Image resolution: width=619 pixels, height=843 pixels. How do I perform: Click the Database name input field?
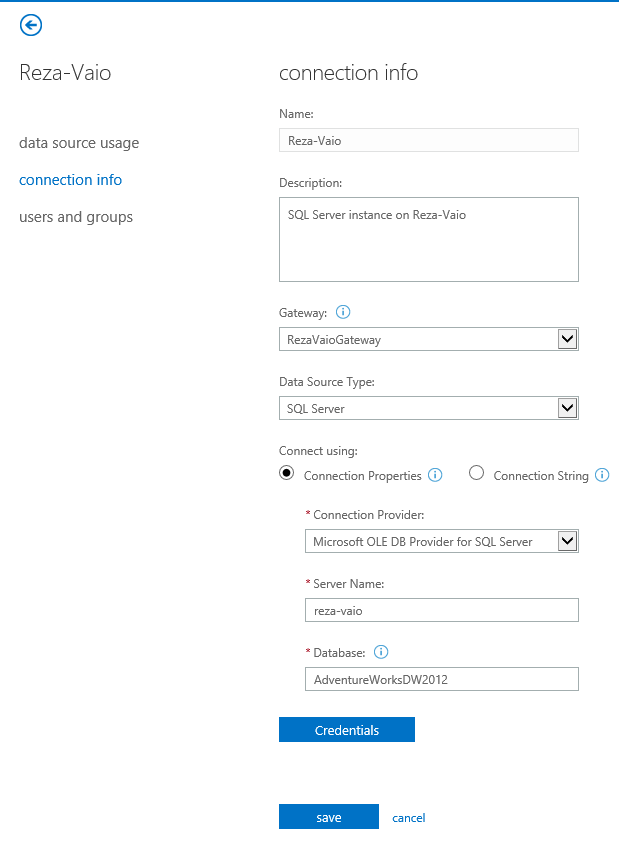(440, 679)
